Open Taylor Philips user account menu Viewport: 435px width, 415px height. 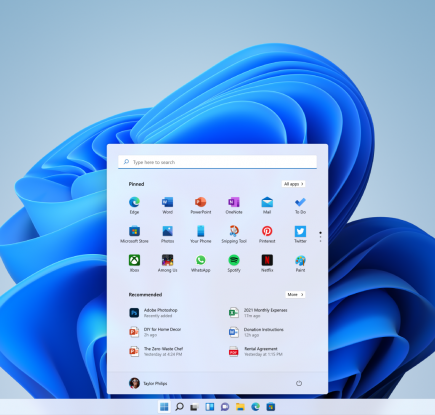[x=148, y=383]
